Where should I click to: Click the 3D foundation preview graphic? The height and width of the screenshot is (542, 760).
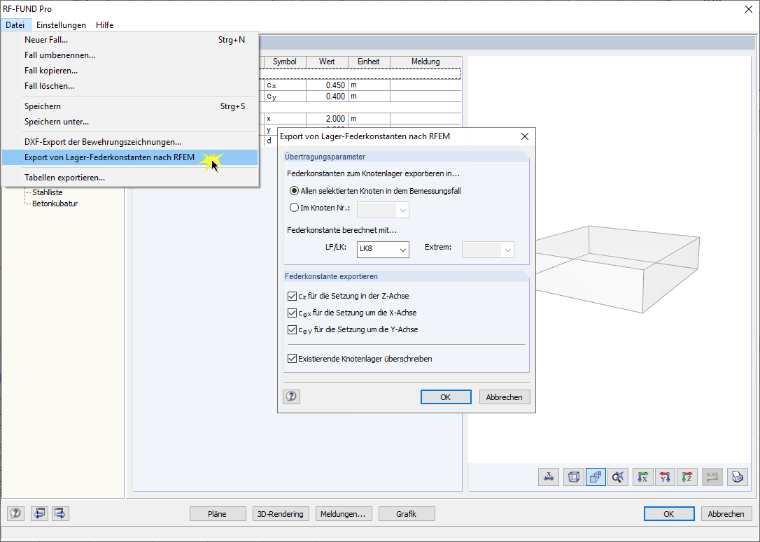click(x=618, y=268)
